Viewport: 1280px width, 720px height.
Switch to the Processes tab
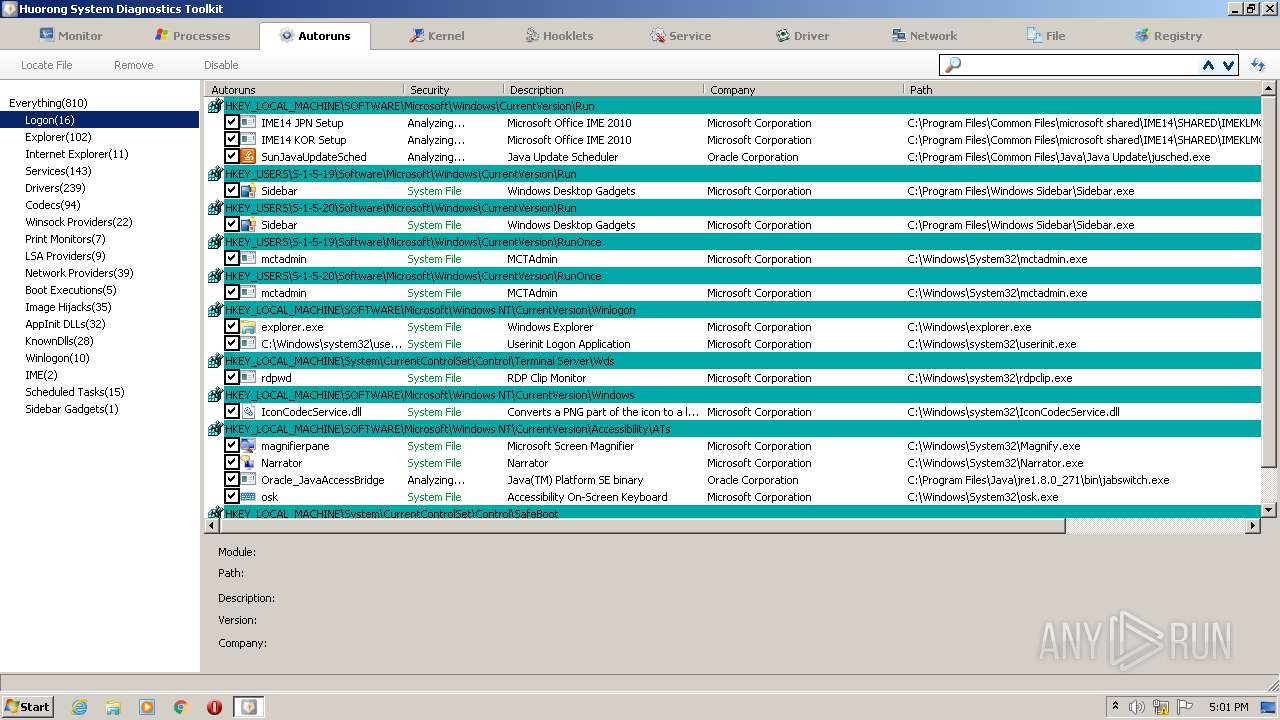tap(192, 35)
